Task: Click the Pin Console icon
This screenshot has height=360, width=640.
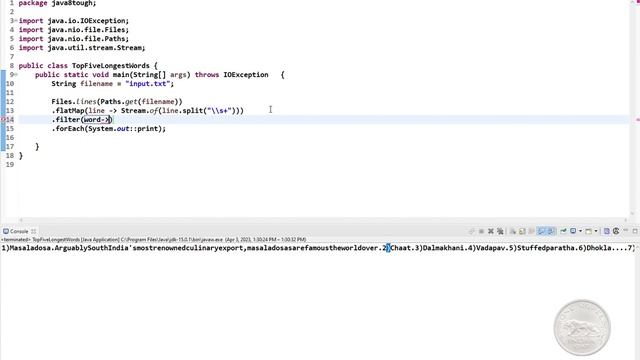Action: tap(563, 231)
